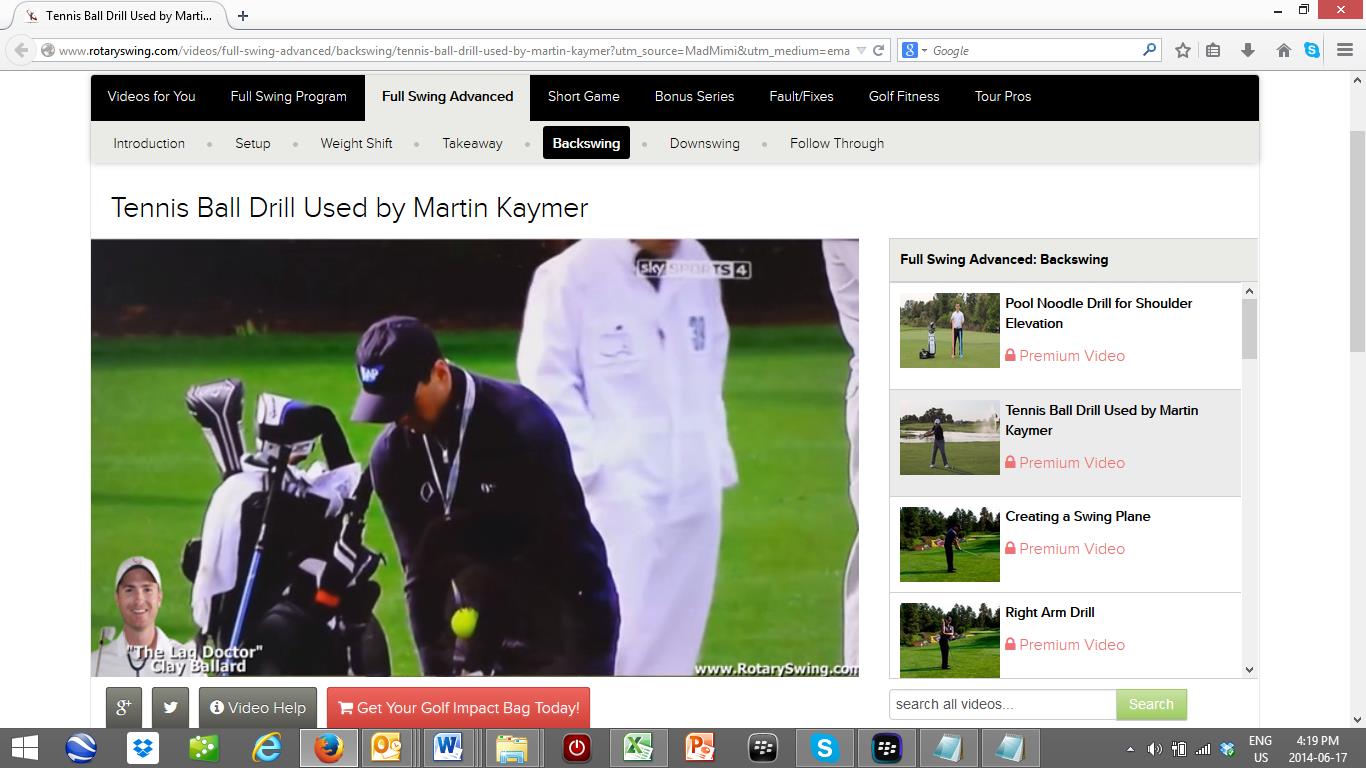Click the Video Help button
Screen dimensions: 1366x768
click(258, 708)
